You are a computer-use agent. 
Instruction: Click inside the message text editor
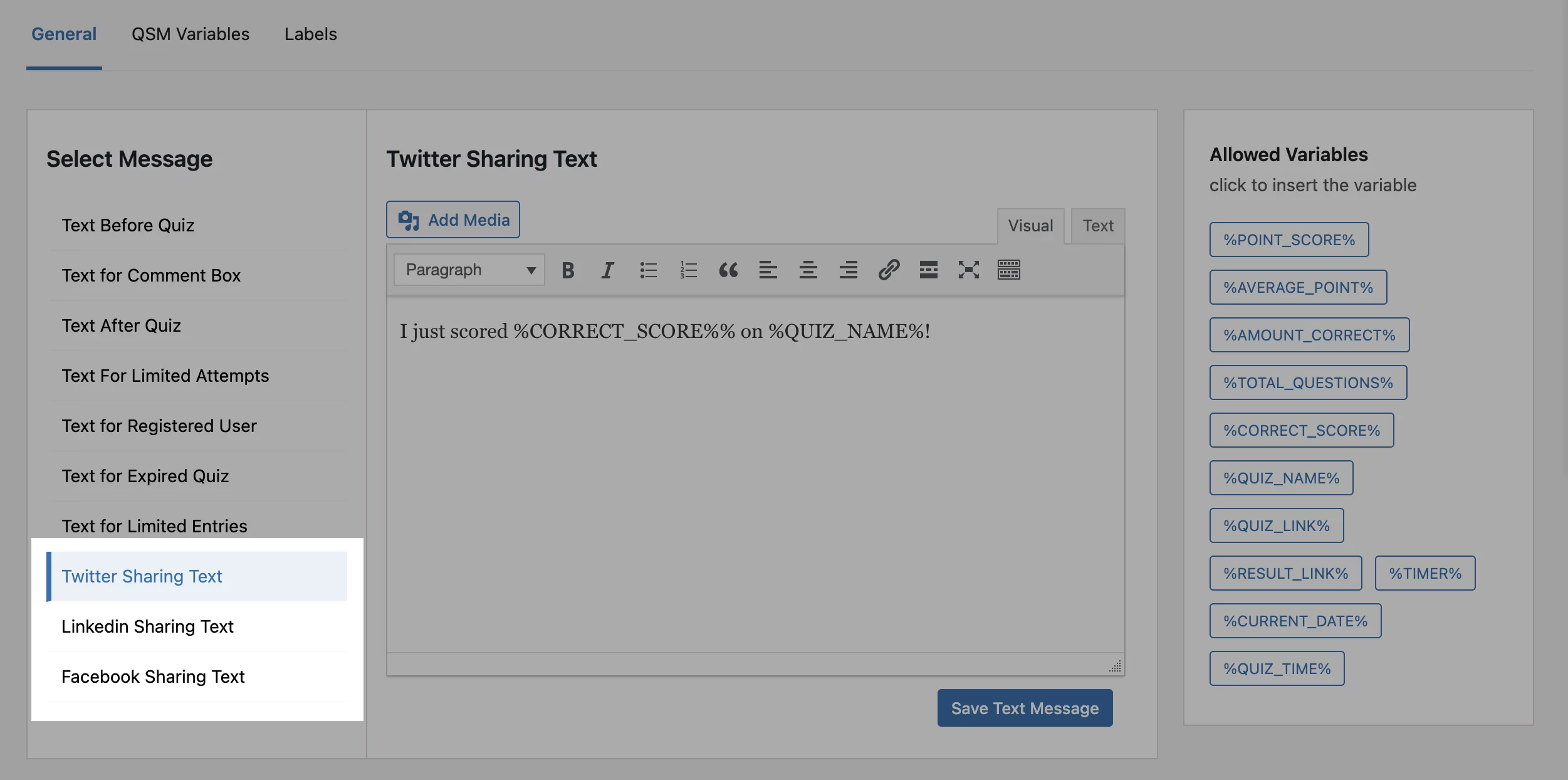pos(755,477)
